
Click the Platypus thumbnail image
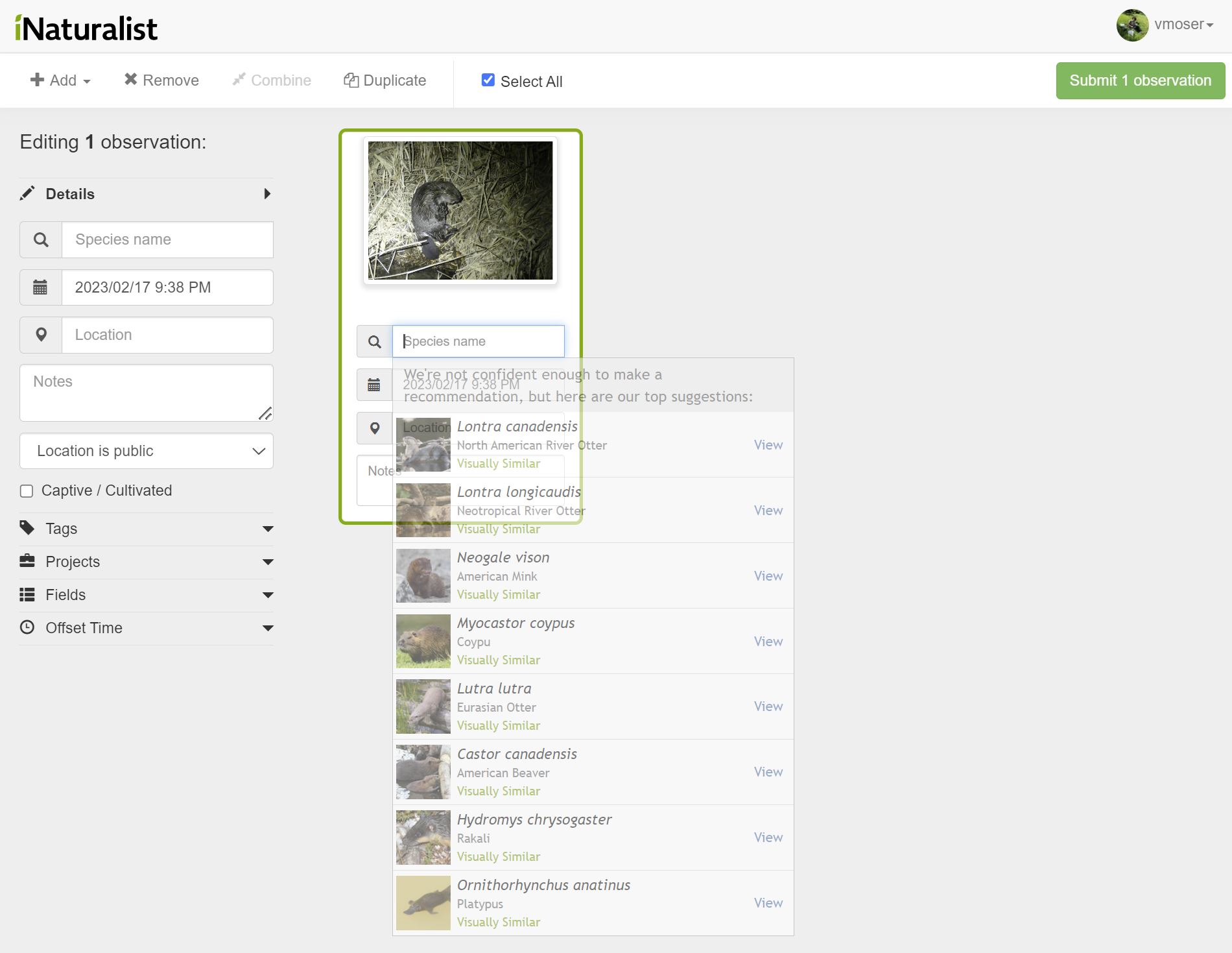tap(423, 903)
